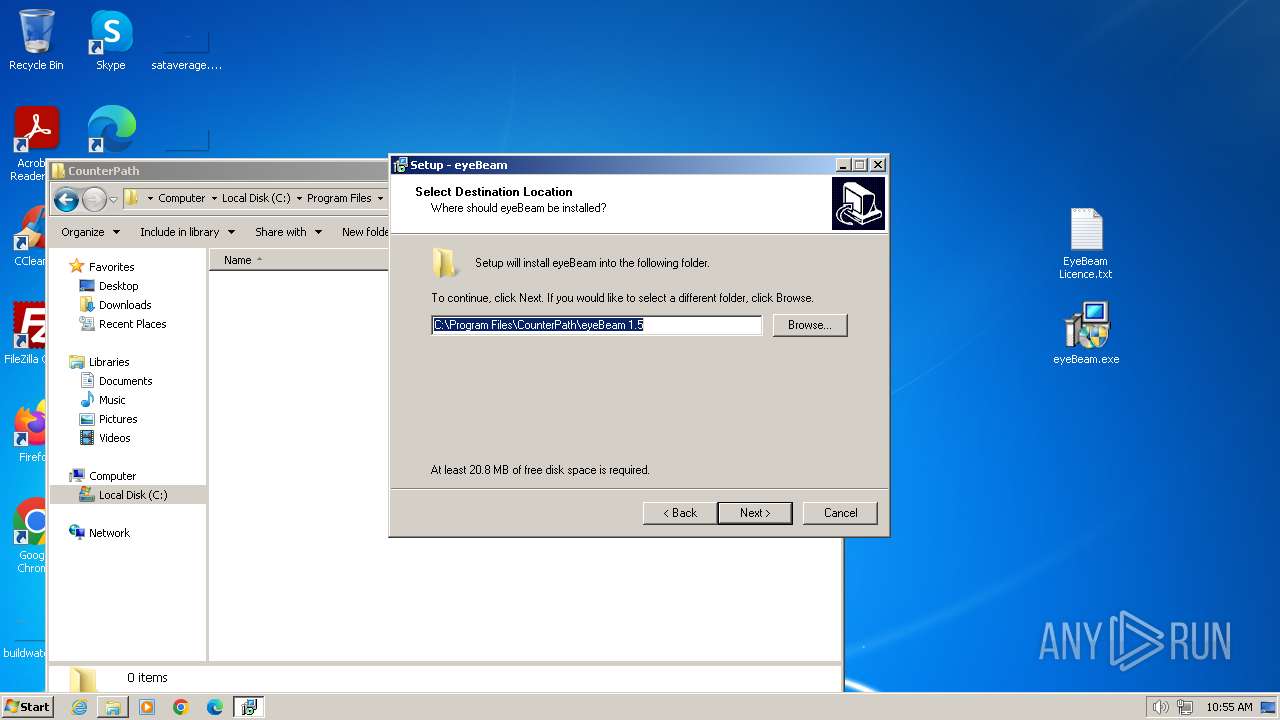The image size is (1280, 720).
Task: Open the Firefox desktop shortcut
Action: [30, 432]
